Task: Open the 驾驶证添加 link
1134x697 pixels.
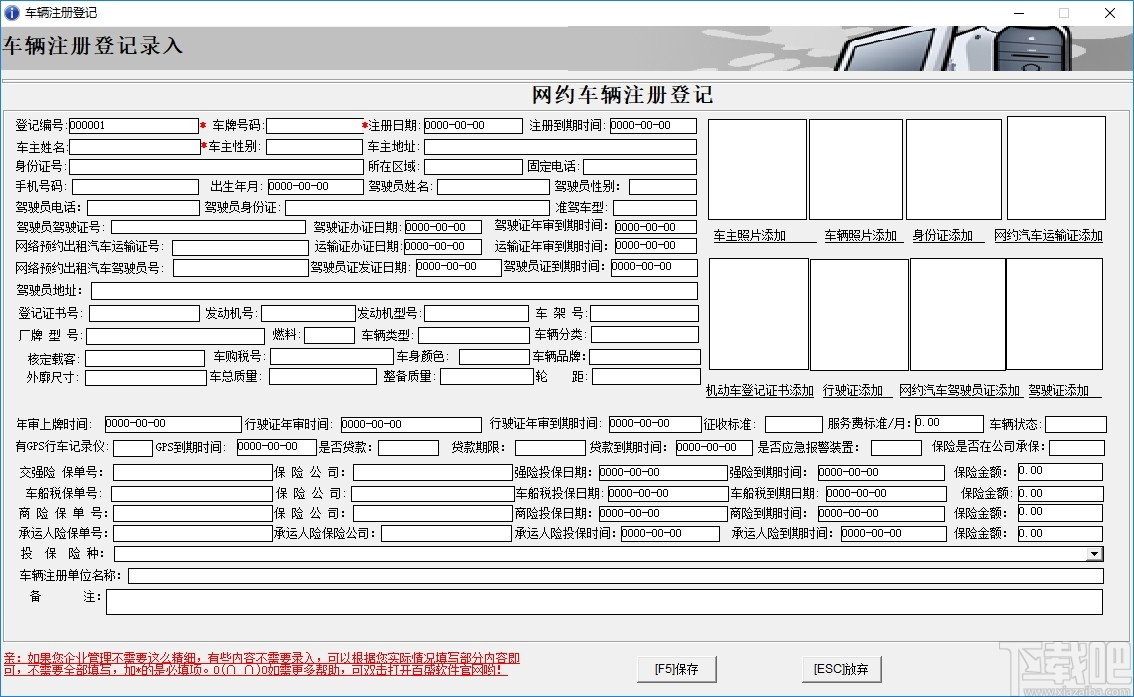Action: tap(1059, 390)
